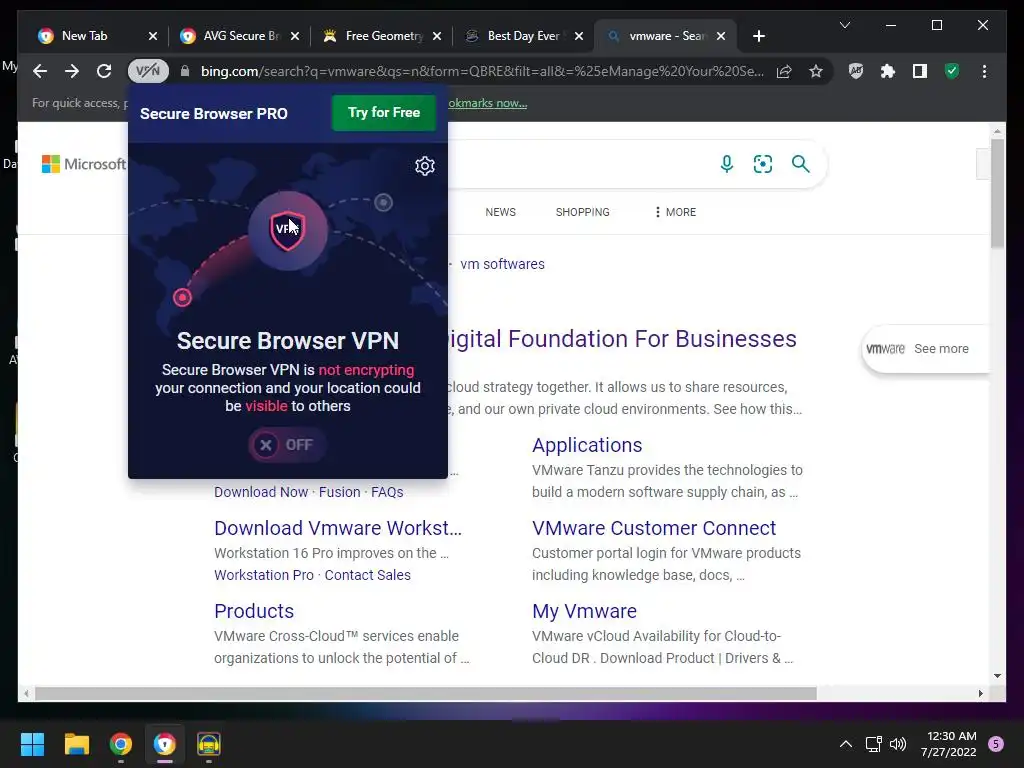Open a new tab with plus button
Image resolution: width=1024 pixels, height=768 pixels.
click(758, 36)
